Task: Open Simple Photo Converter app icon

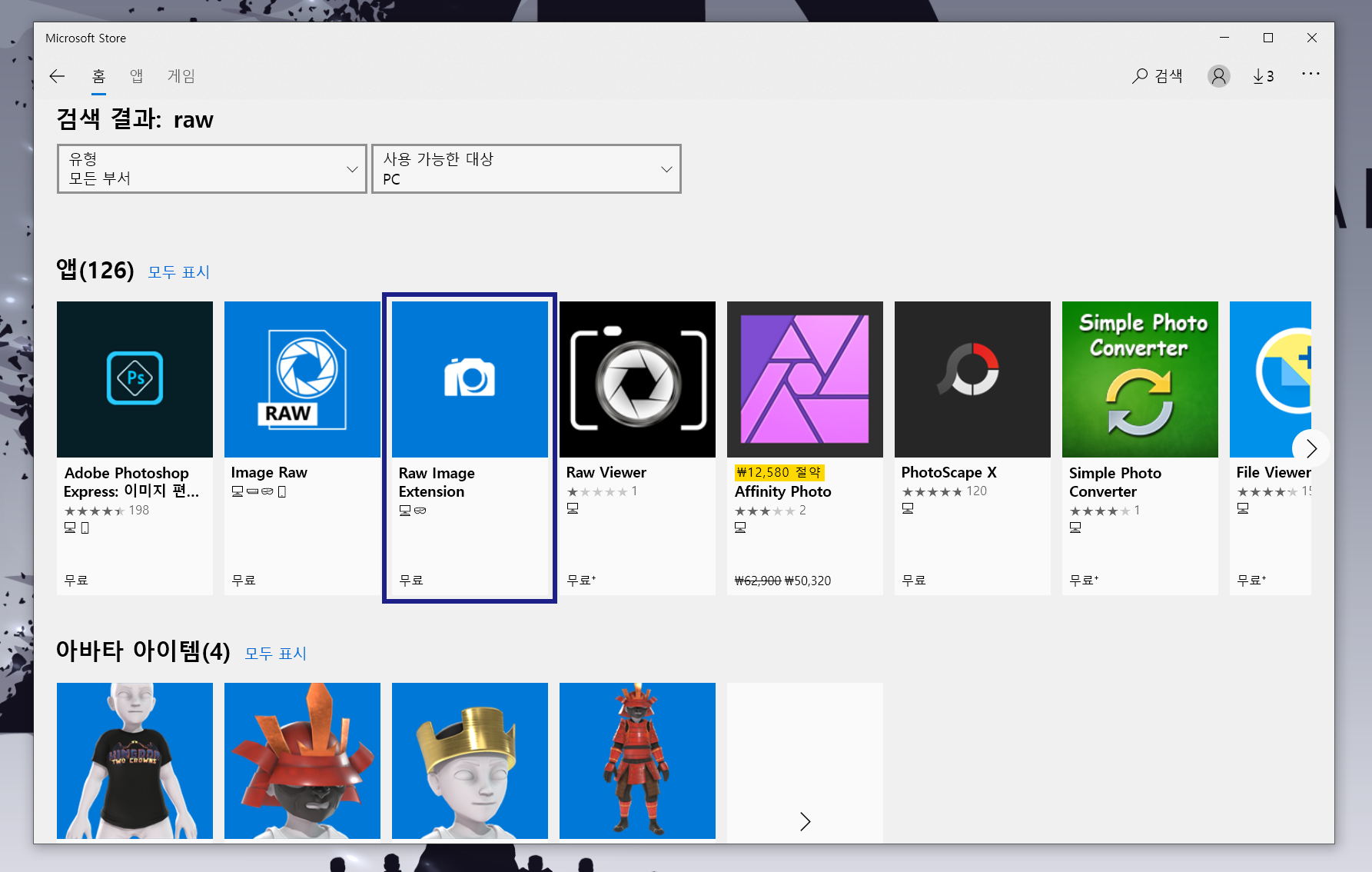Action: pyautogui.click(x=1140, y=379)
